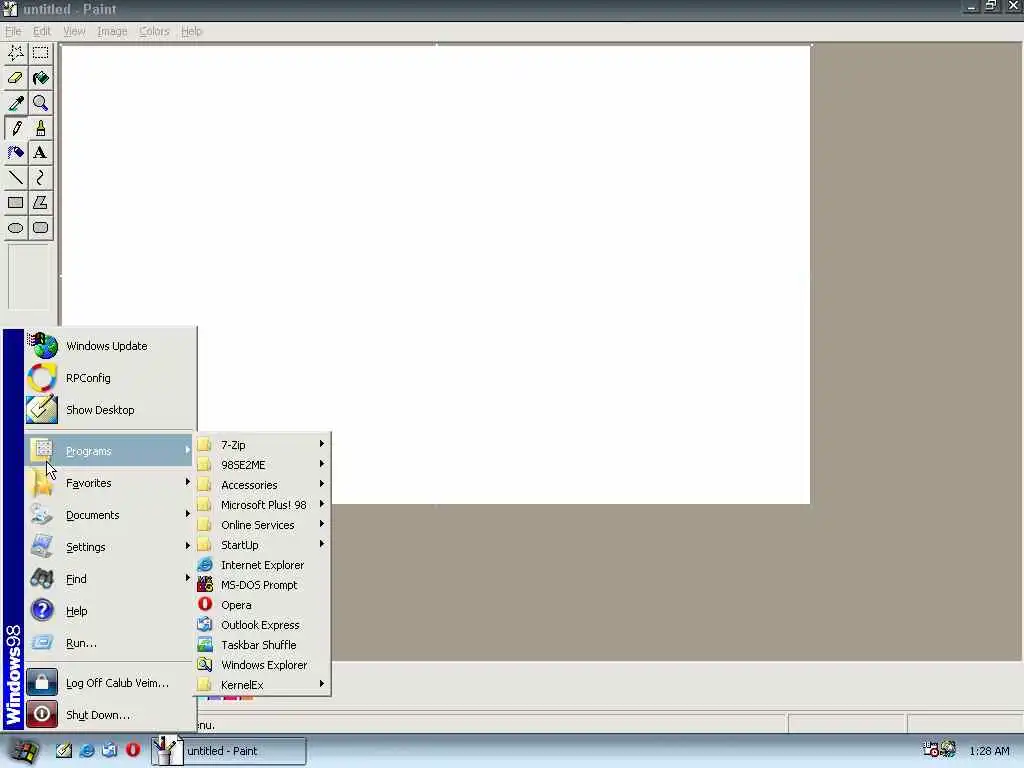Pick the Eraser tool

(x=16, y=78)
